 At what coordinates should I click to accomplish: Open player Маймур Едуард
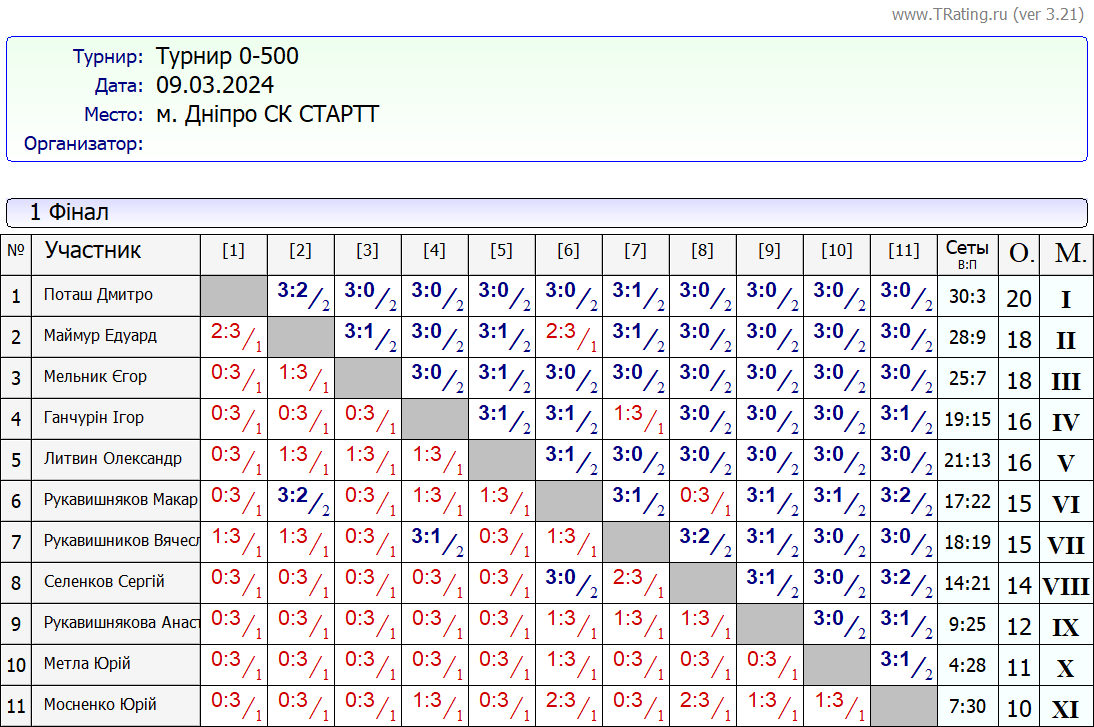tap(100, 336)
